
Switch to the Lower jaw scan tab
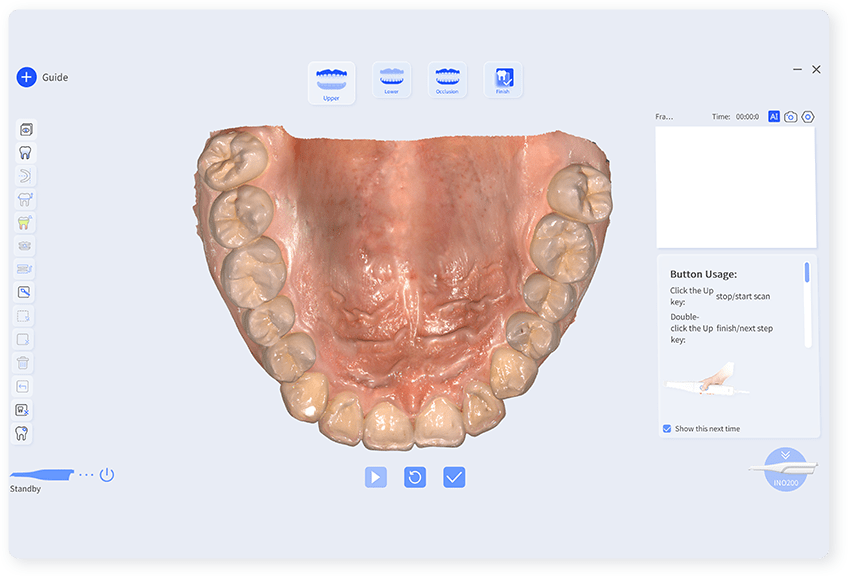click(x=391, y=80)
